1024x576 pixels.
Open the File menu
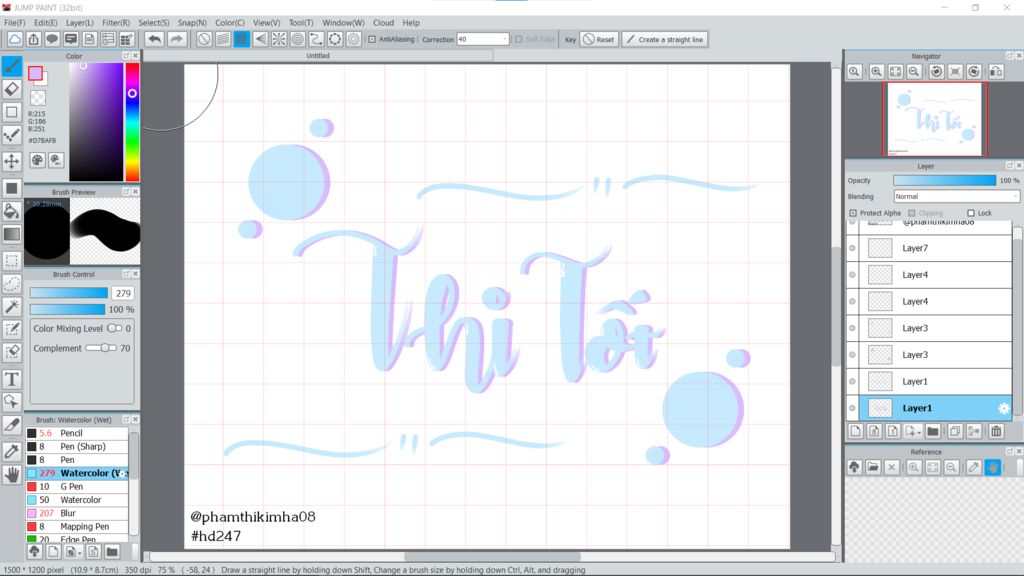pyautogui.click(x=14, y=22)
